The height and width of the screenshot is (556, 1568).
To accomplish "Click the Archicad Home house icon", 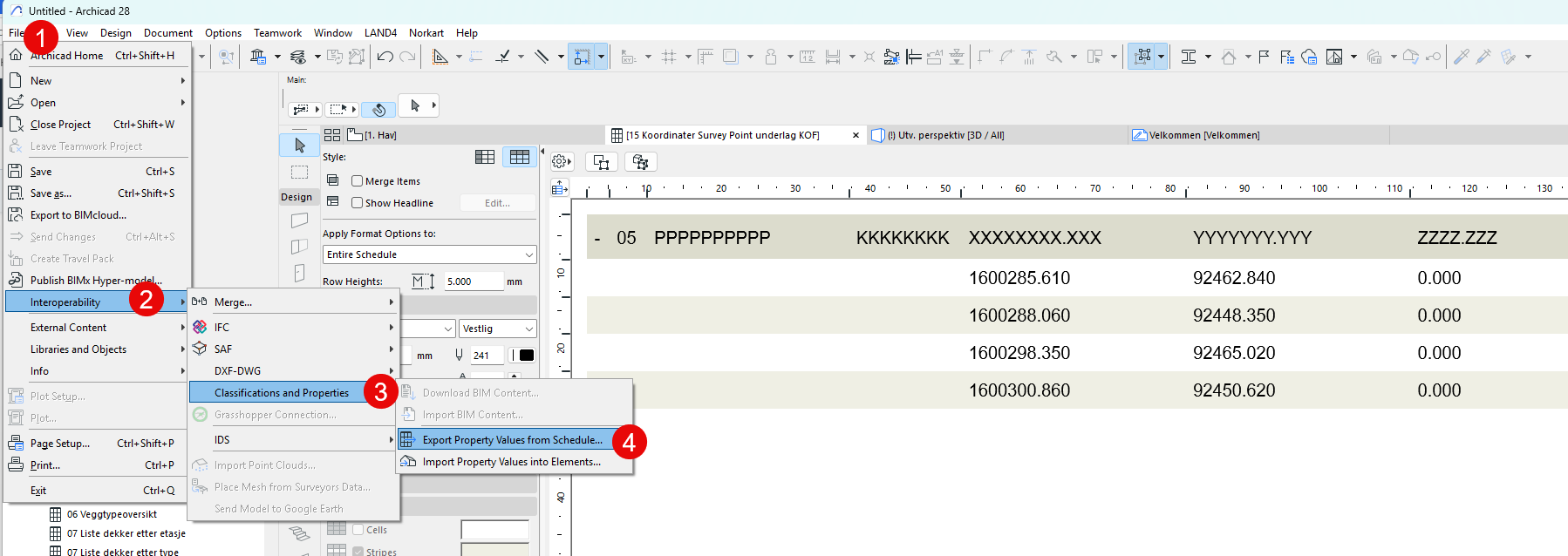I will [x=16, y=55].
